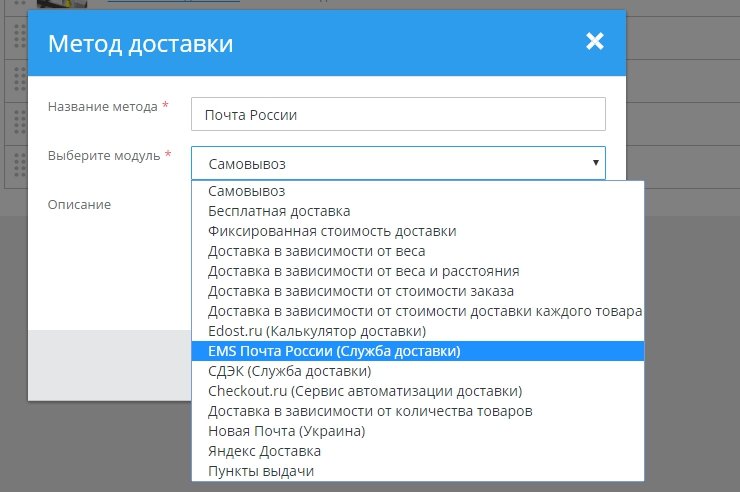Select EMS Почта России option

(334, 351)
